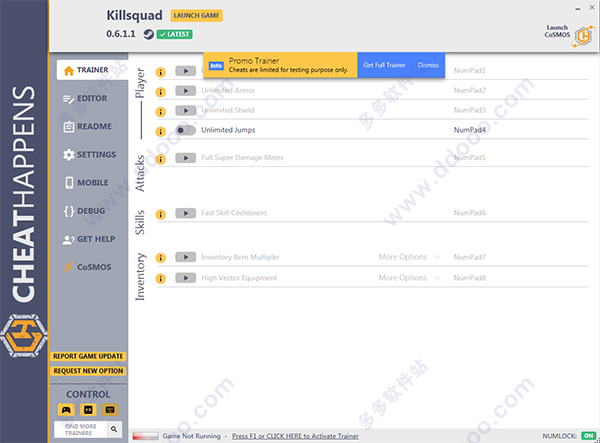Open info for Full Super Damage Meter

click(161, 159)
